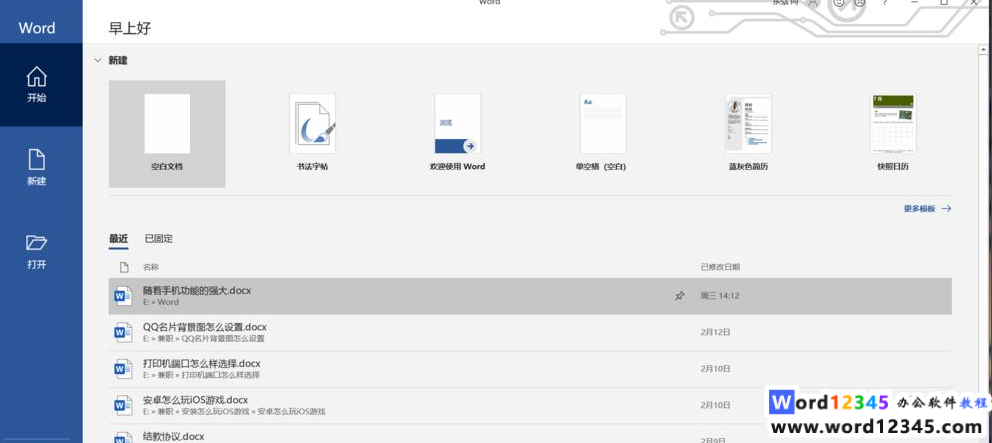992x443 pixels.
Task: Collapse the 新建 section chevron
Action: click(x=97, y=60)
